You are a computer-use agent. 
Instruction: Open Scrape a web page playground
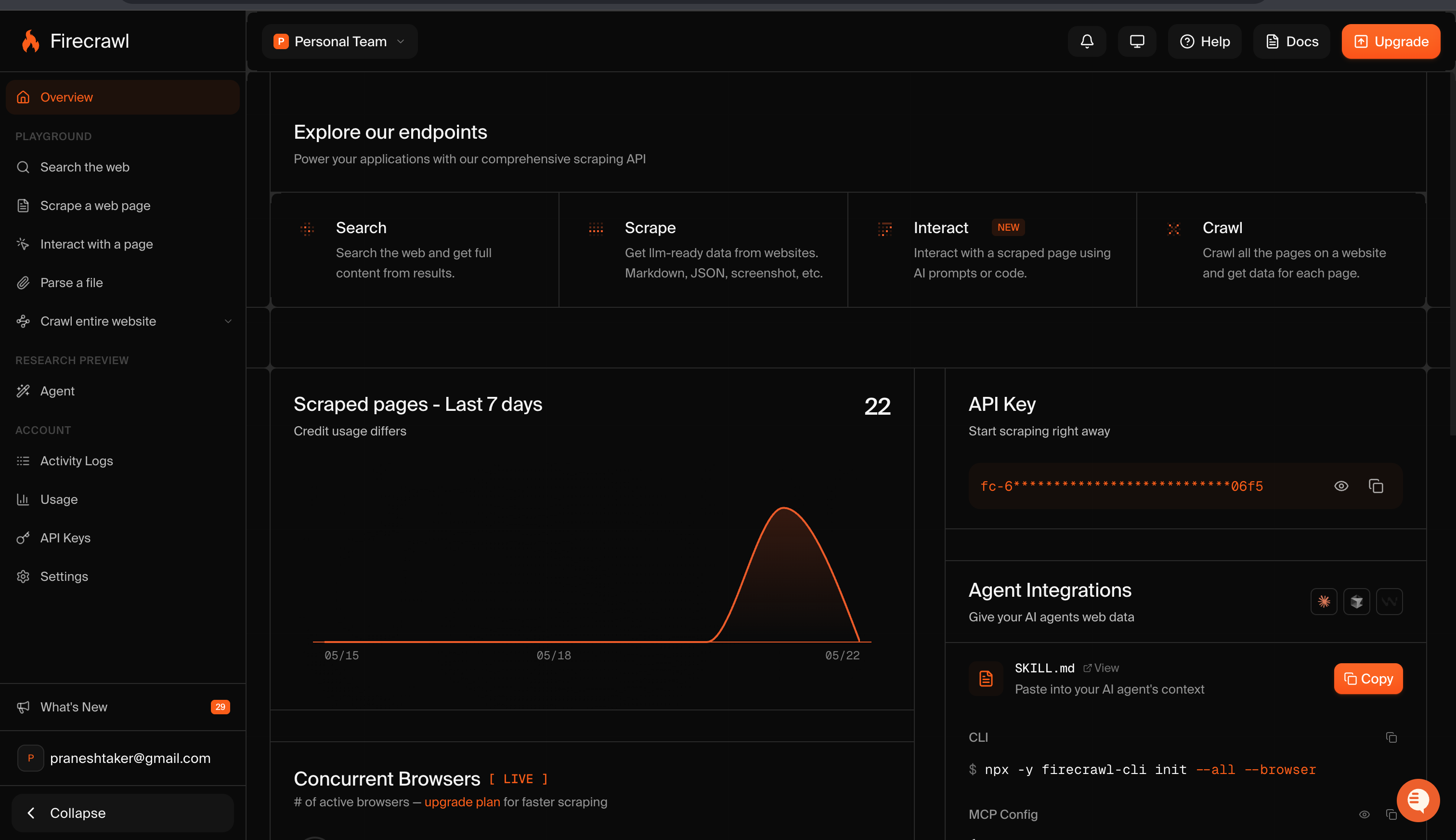[123, 206]
